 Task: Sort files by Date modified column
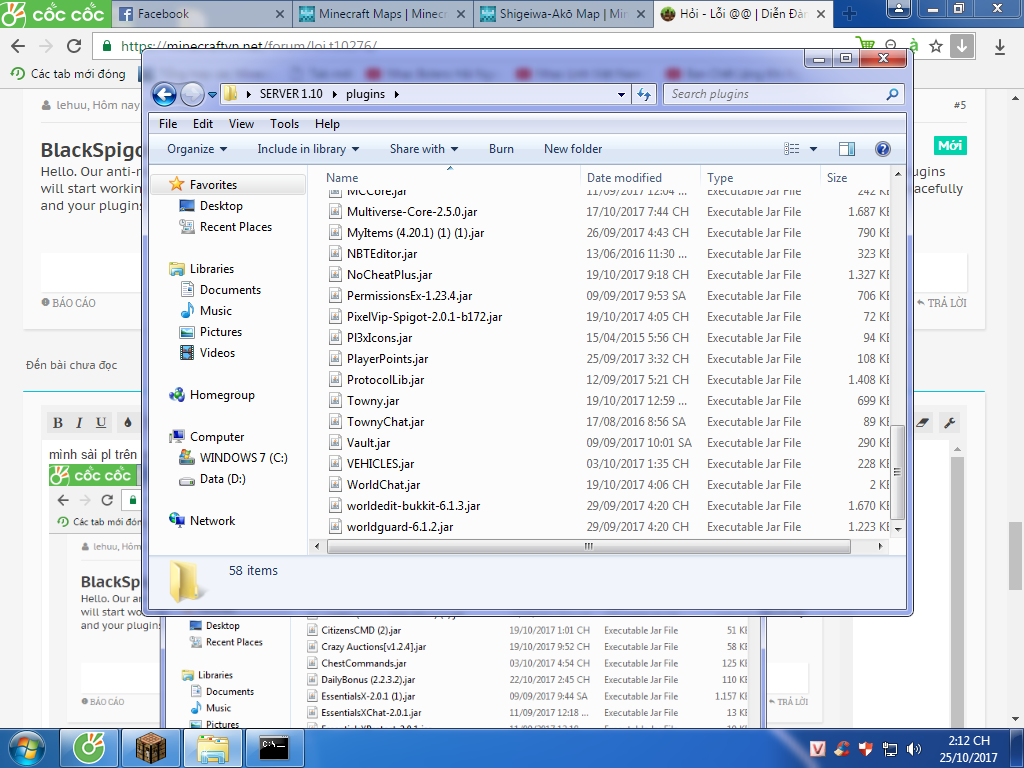pyautogui.click(x=624, y=178)
